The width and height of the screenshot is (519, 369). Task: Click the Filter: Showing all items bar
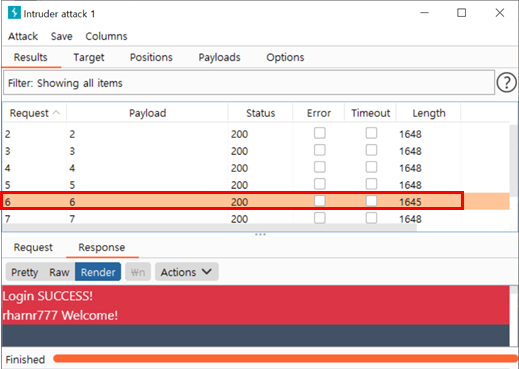(249, 83)
